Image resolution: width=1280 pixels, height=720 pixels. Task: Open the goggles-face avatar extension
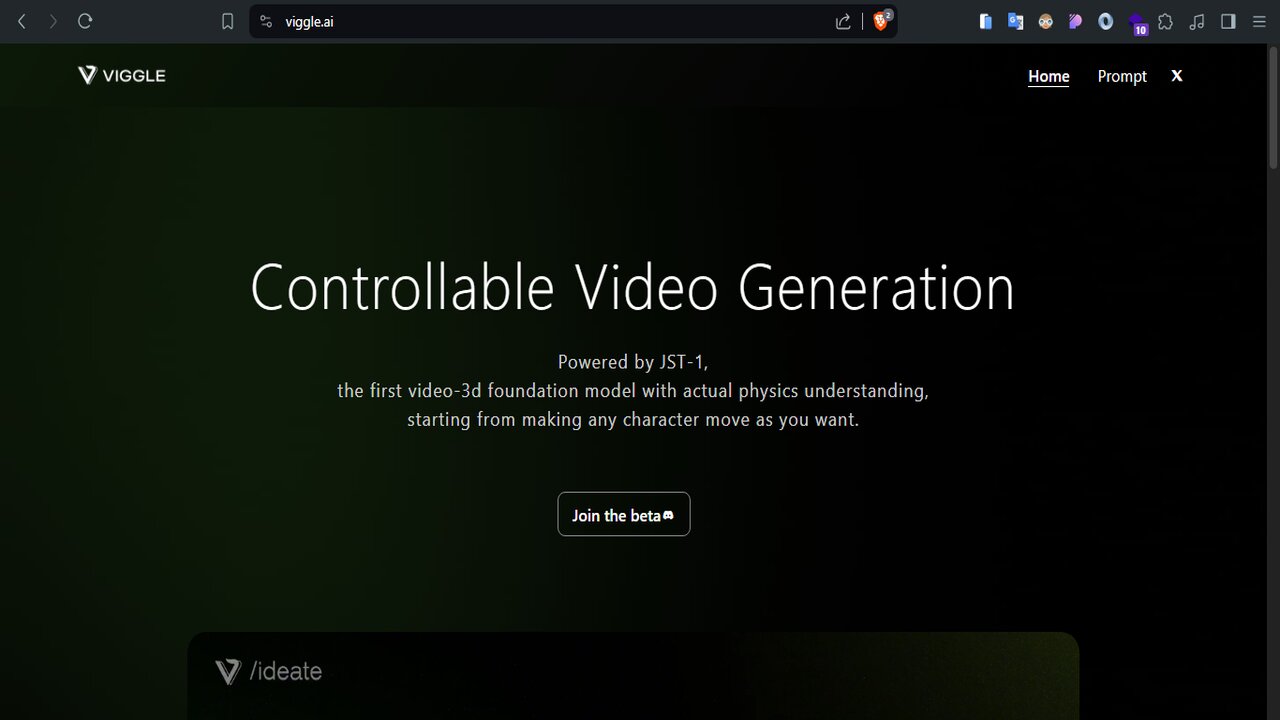tap(1046, 21)
